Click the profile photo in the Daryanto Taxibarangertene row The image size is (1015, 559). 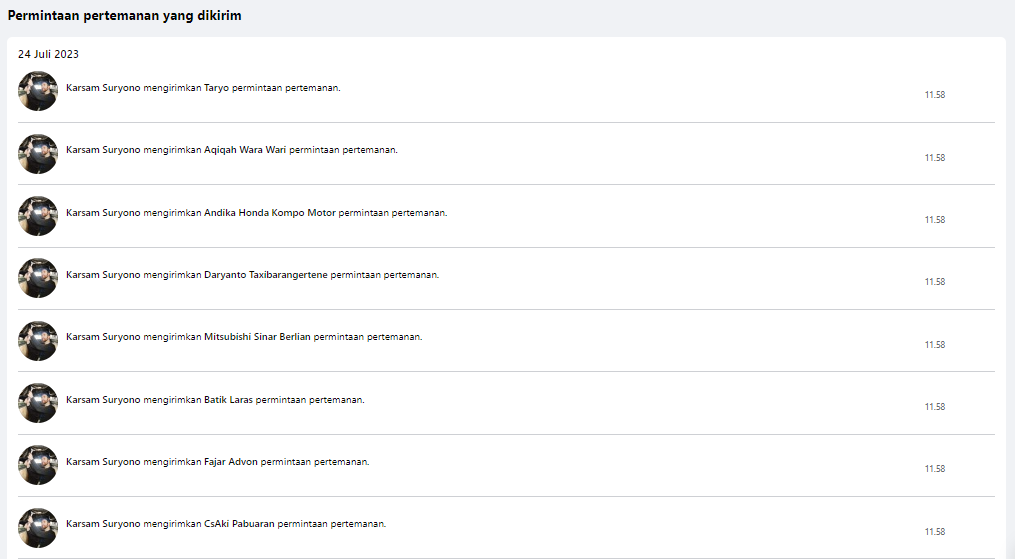click(x=38, y=278)
